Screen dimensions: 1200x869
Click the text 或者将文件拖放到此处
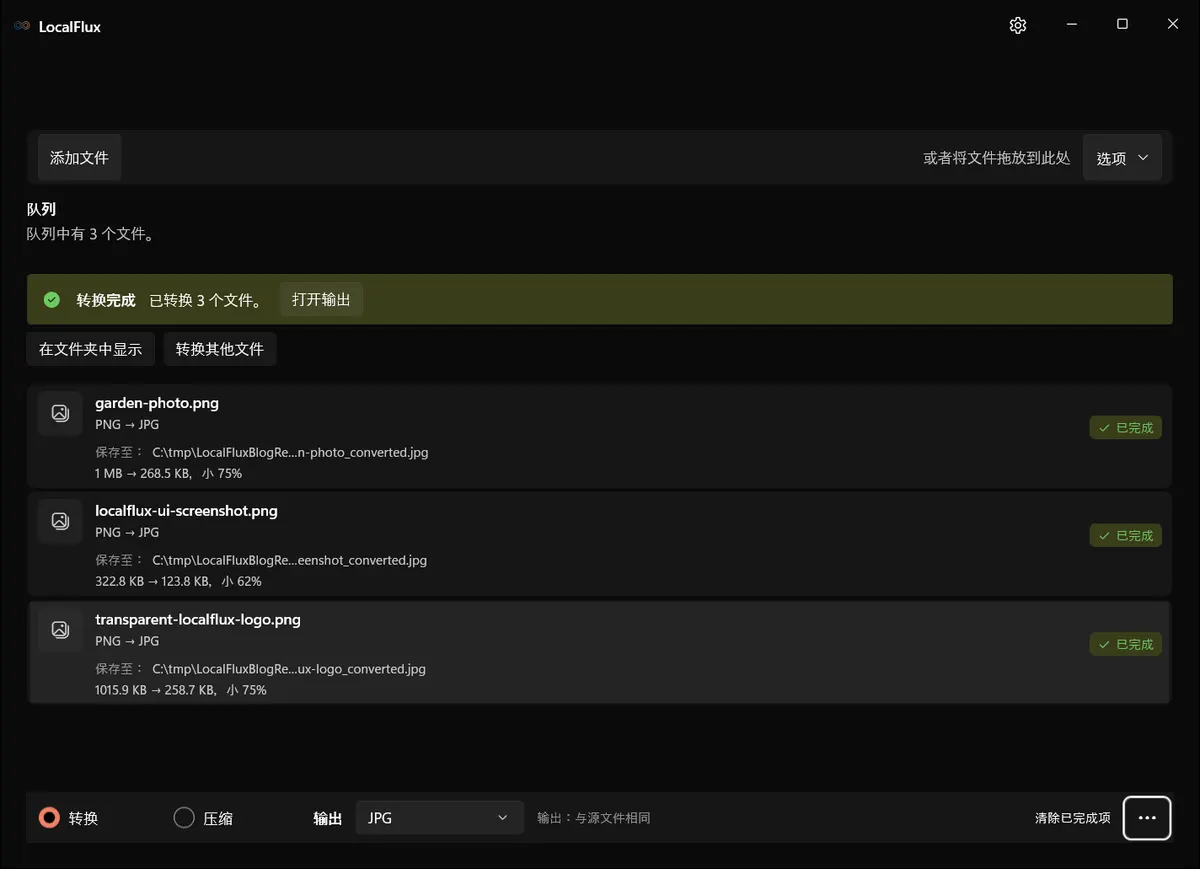coord(997,158)
